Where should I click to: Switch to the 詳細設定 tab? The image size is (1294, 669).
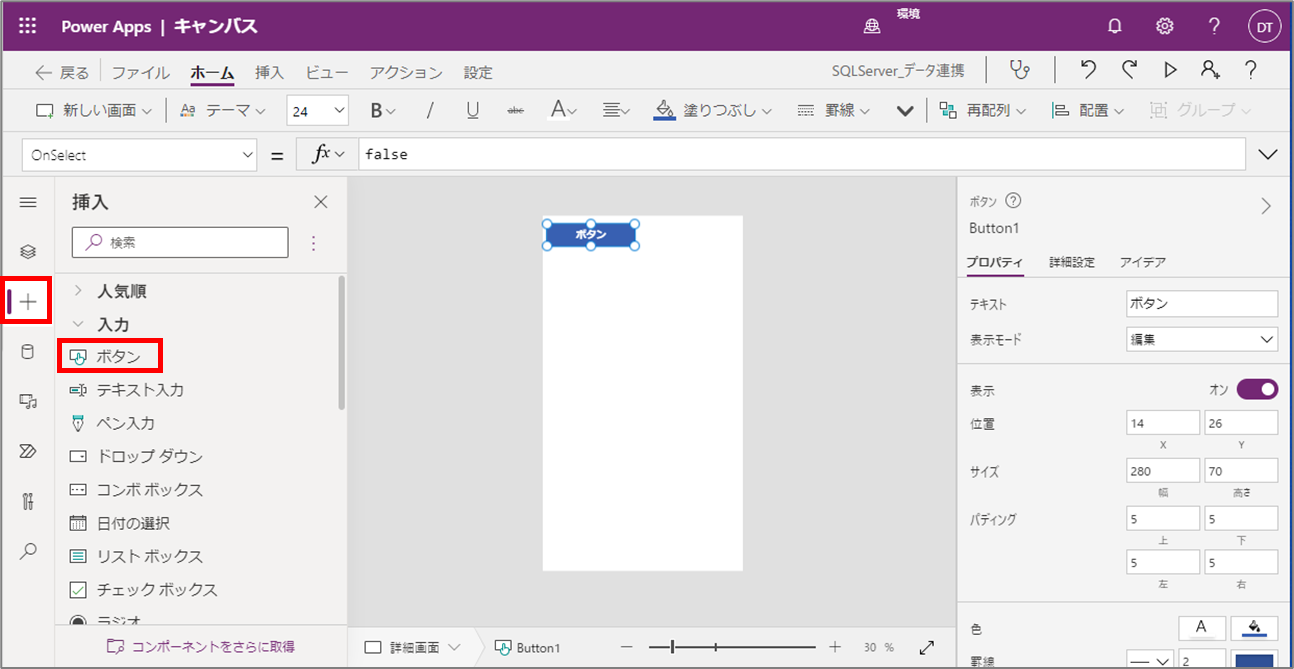pos(1072,262)
